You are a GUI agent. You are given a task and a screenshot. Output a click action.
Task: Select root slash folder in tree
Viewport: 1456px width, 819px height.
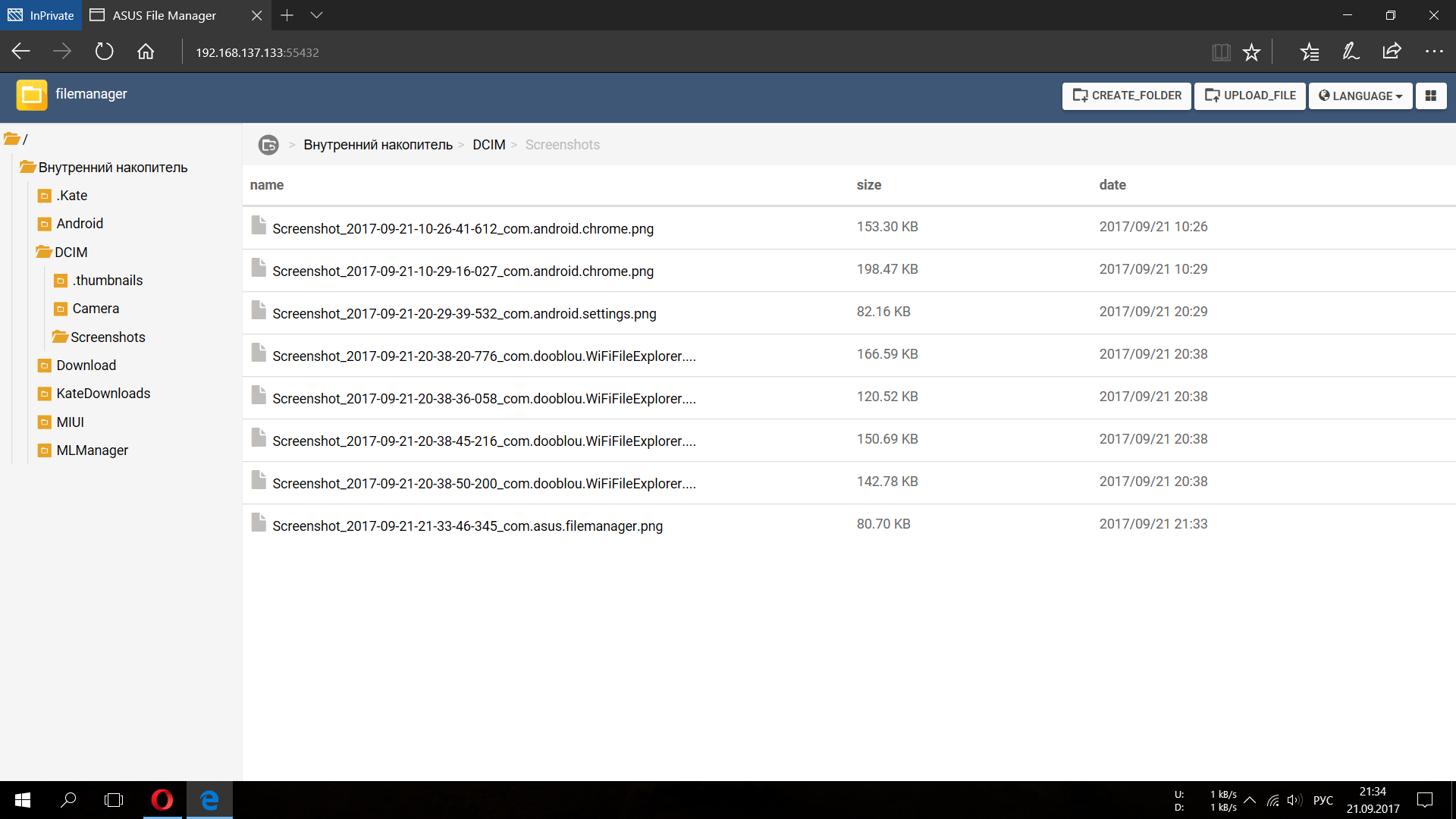click(x=16, y=140)
